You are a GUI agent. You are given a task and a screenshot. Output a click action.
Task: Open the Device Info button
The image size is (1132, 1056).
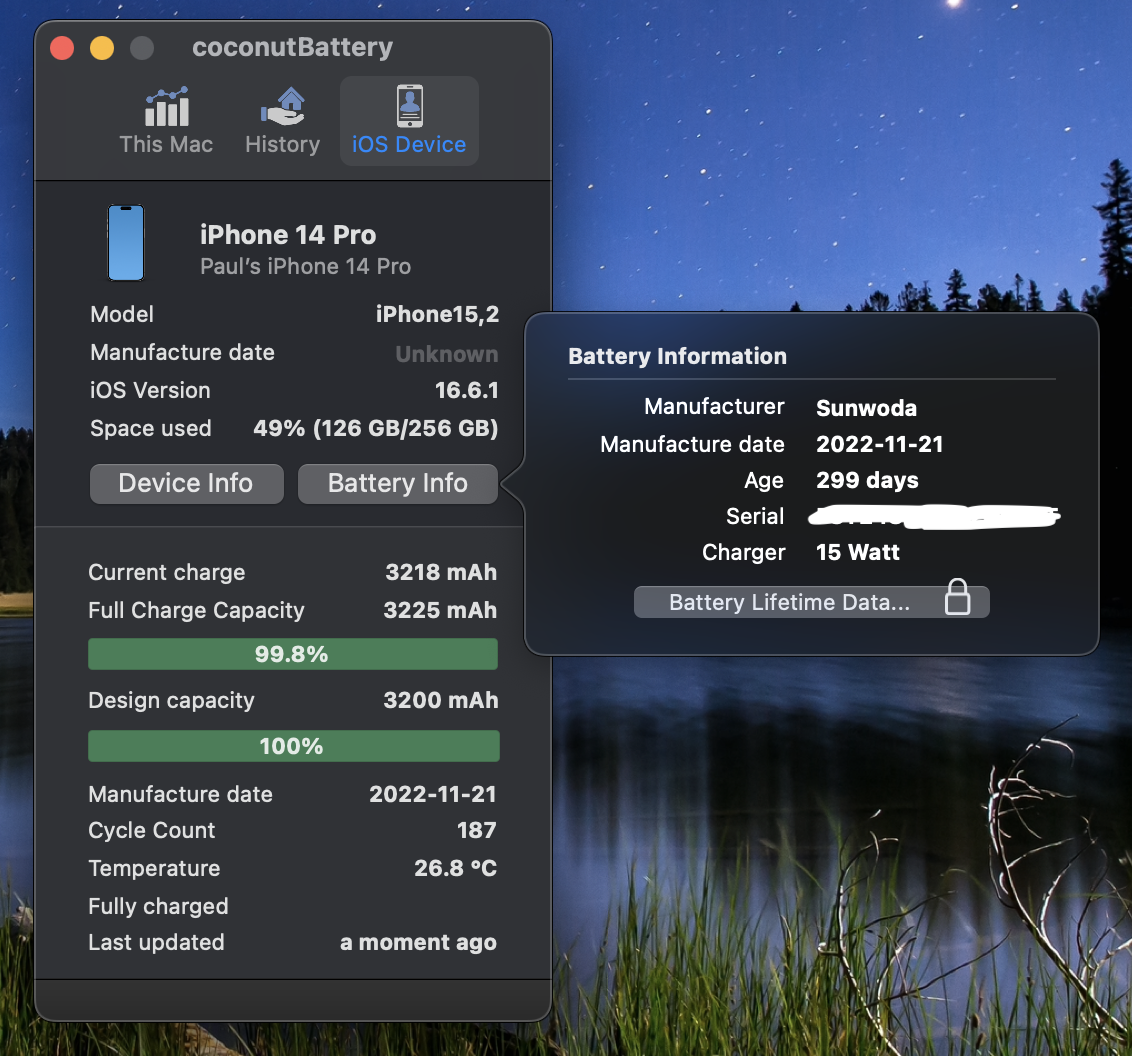(186, 483)
